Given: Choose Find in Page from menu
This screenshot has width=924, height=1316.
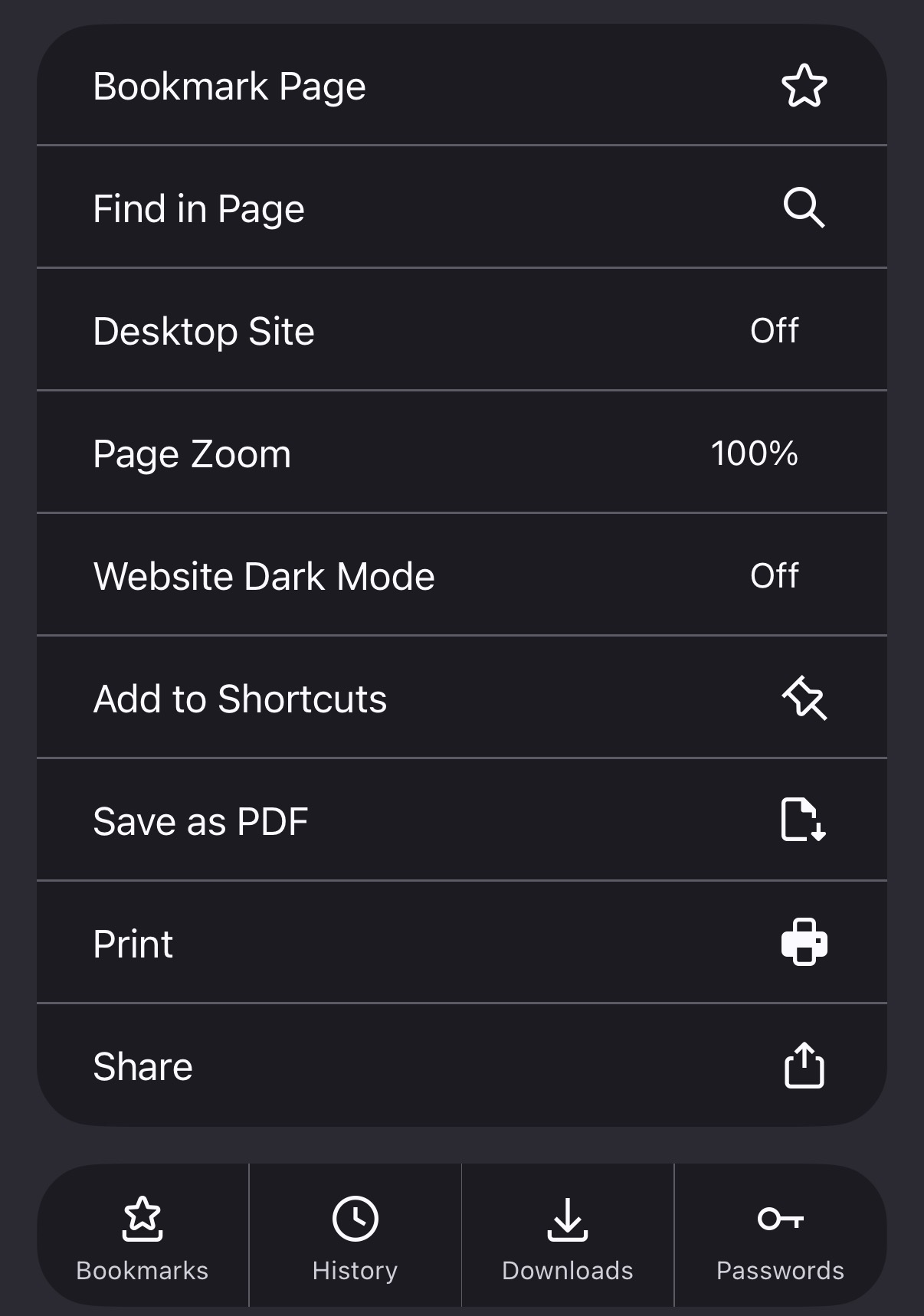Looking at the screenshot, I should [x=198, y=209].
